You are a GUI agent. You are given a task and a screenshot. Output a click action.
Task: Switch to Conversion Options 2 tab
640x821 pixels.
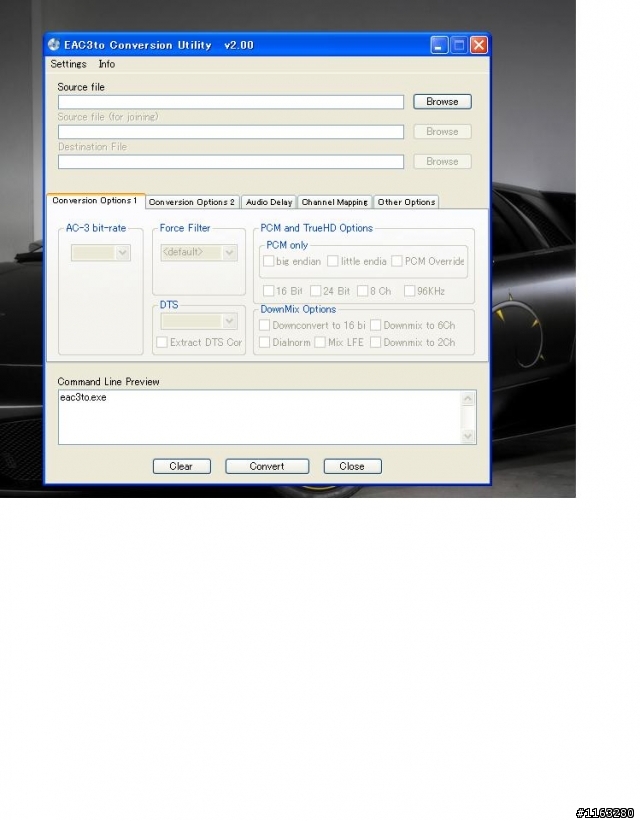[x=192, y=202]
